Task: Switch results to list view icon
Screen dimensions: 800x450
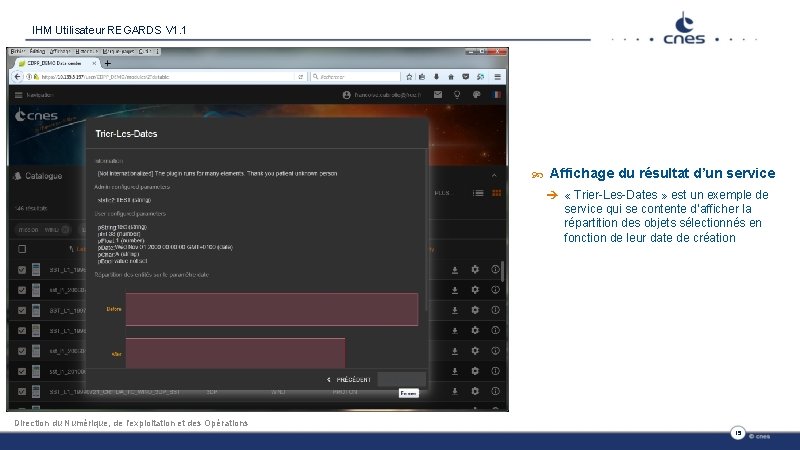Action: [478, 193]
